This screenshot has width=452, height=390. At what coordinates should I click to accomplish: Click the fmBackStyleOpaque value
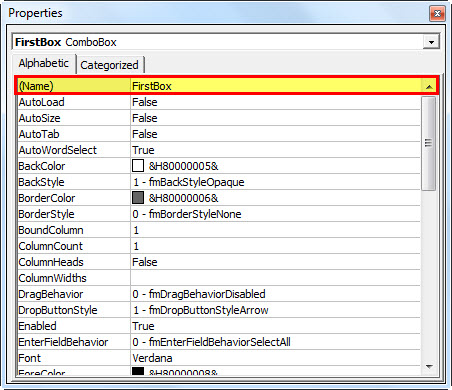189,182
